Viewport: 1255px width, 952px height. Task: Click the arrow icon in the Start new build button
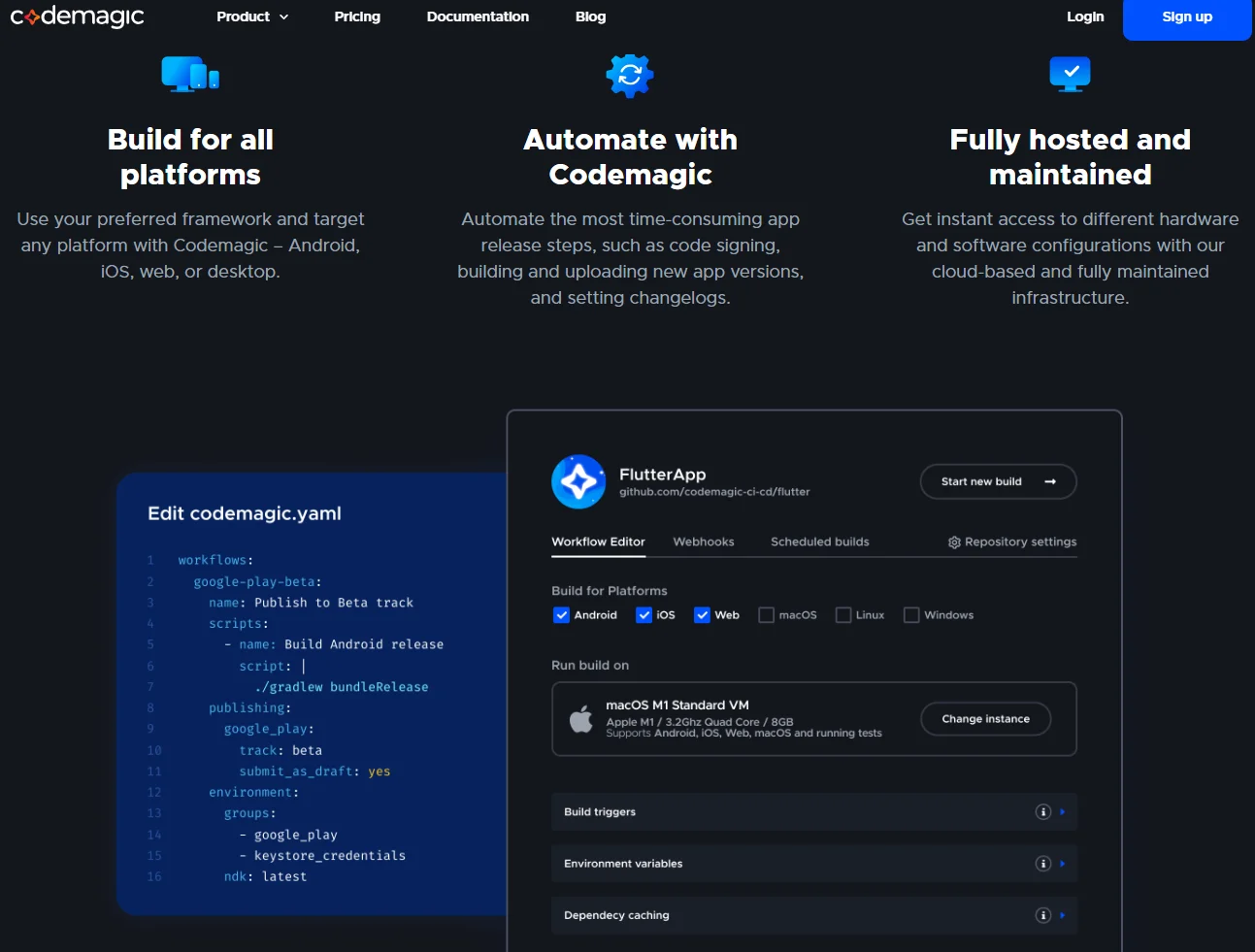click(x=1050, y=481)
